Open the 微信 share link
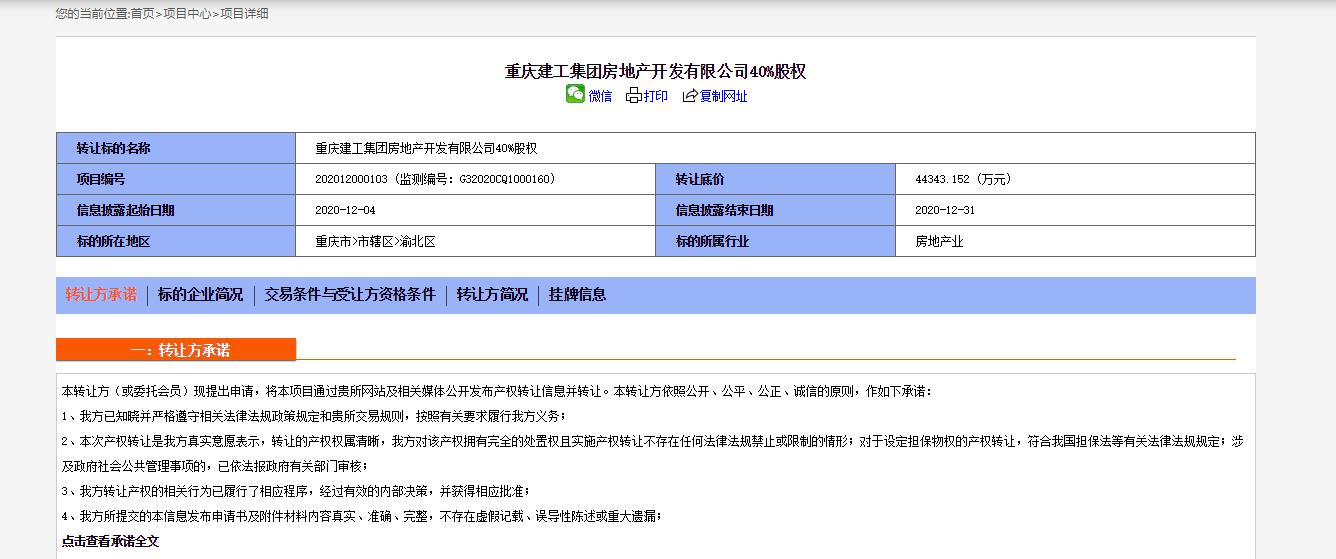This screenshot has height=559, width=1336. [600, 96]
